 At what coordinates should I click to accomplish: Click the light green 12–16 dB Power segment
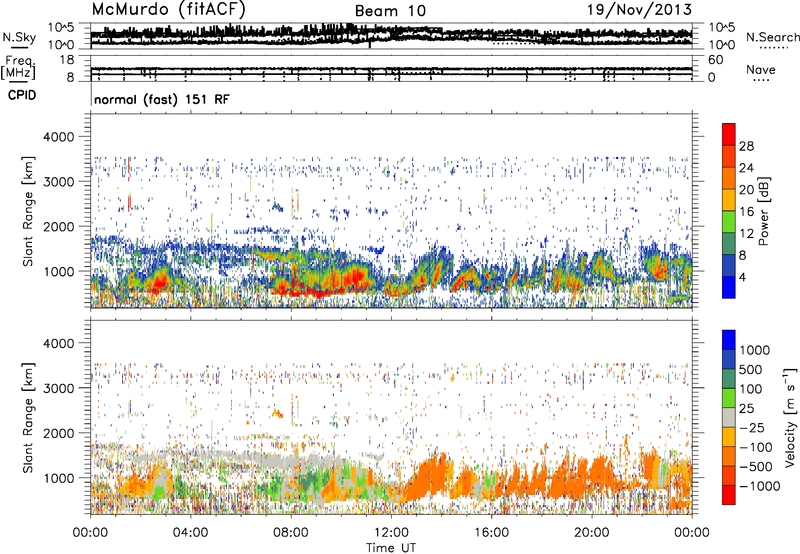729,222
